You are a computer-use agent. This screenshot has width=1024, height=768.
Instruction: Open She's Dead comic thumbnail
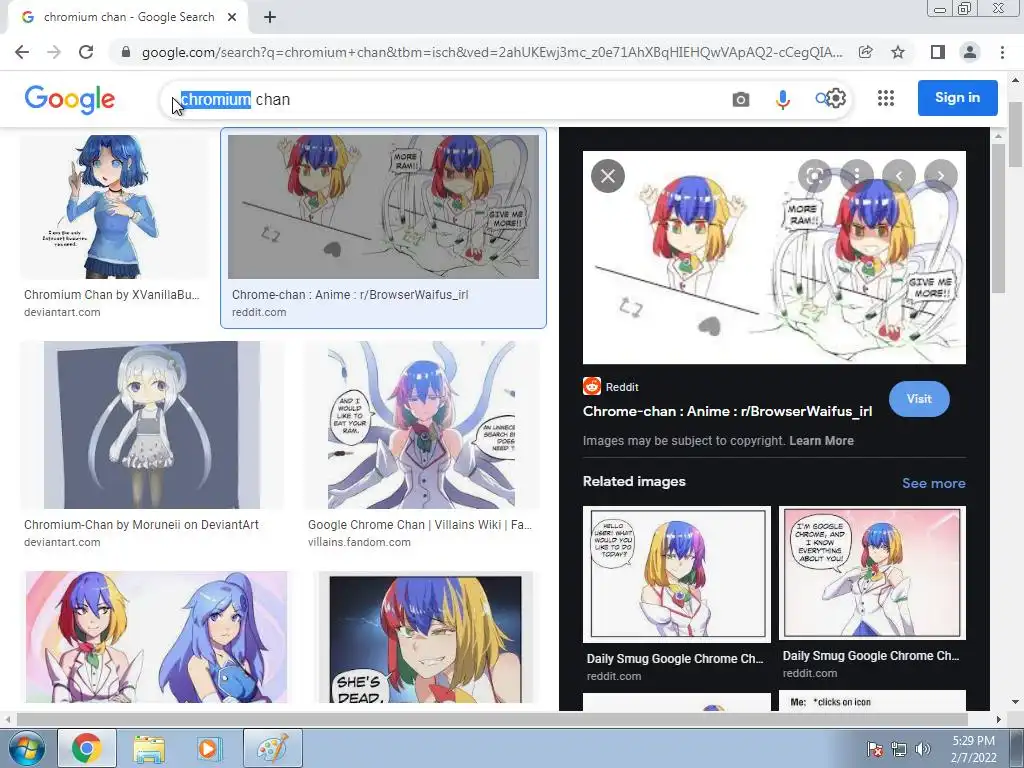(425, 637)
